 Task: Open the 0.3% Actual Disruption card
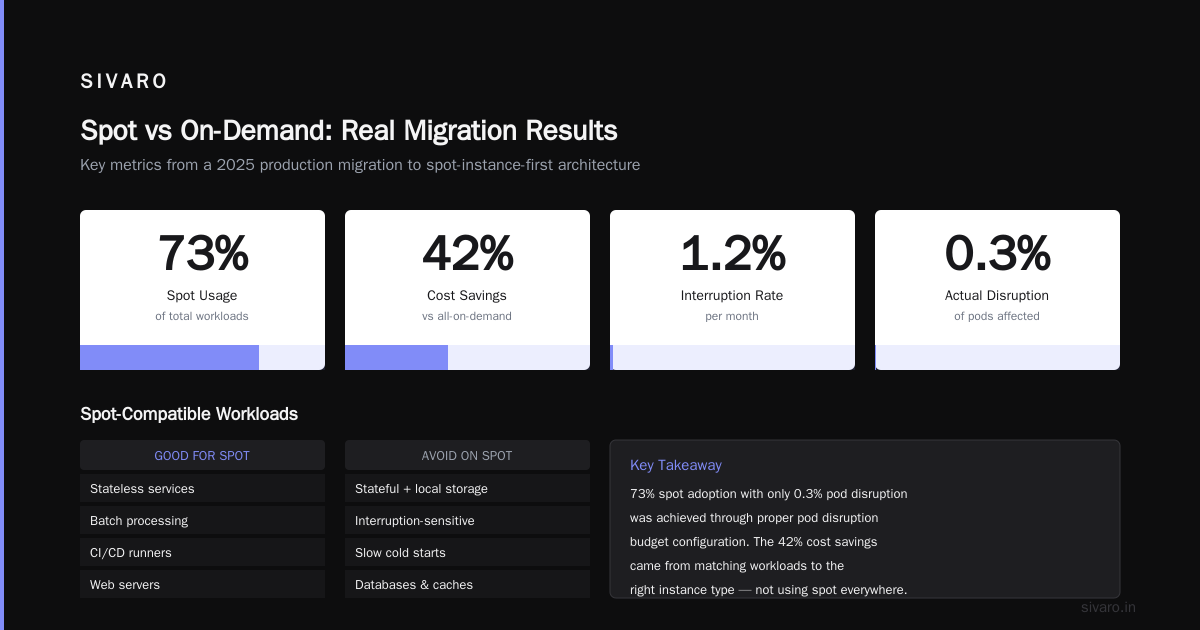(x=997, y=290)
